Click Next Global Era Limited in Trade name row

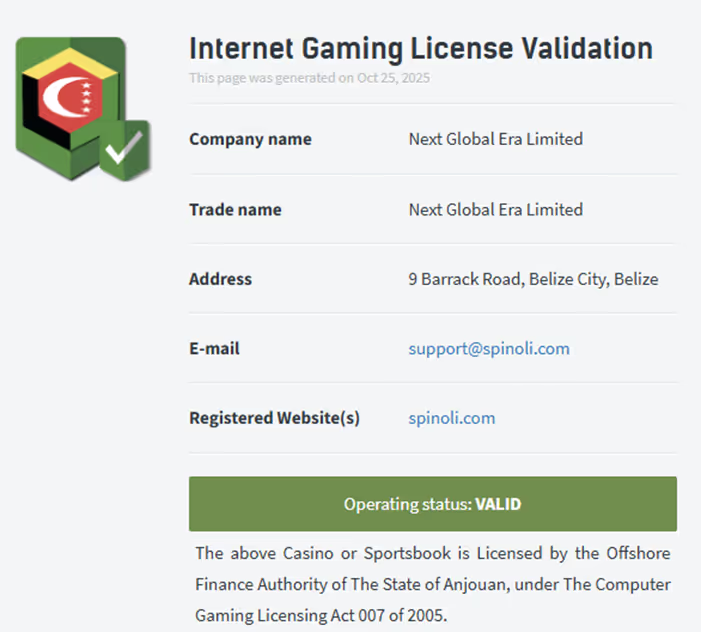pyautogui.click(x=495, y=210)
